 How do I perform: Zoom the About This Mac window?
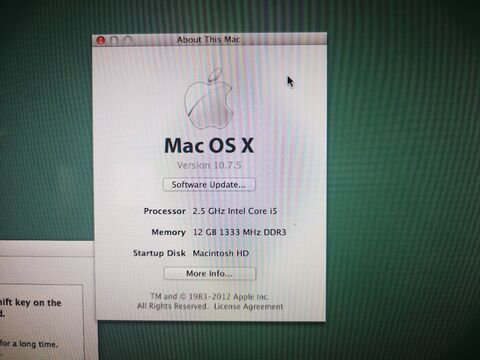pyautogui.click(x=128, y=41)
